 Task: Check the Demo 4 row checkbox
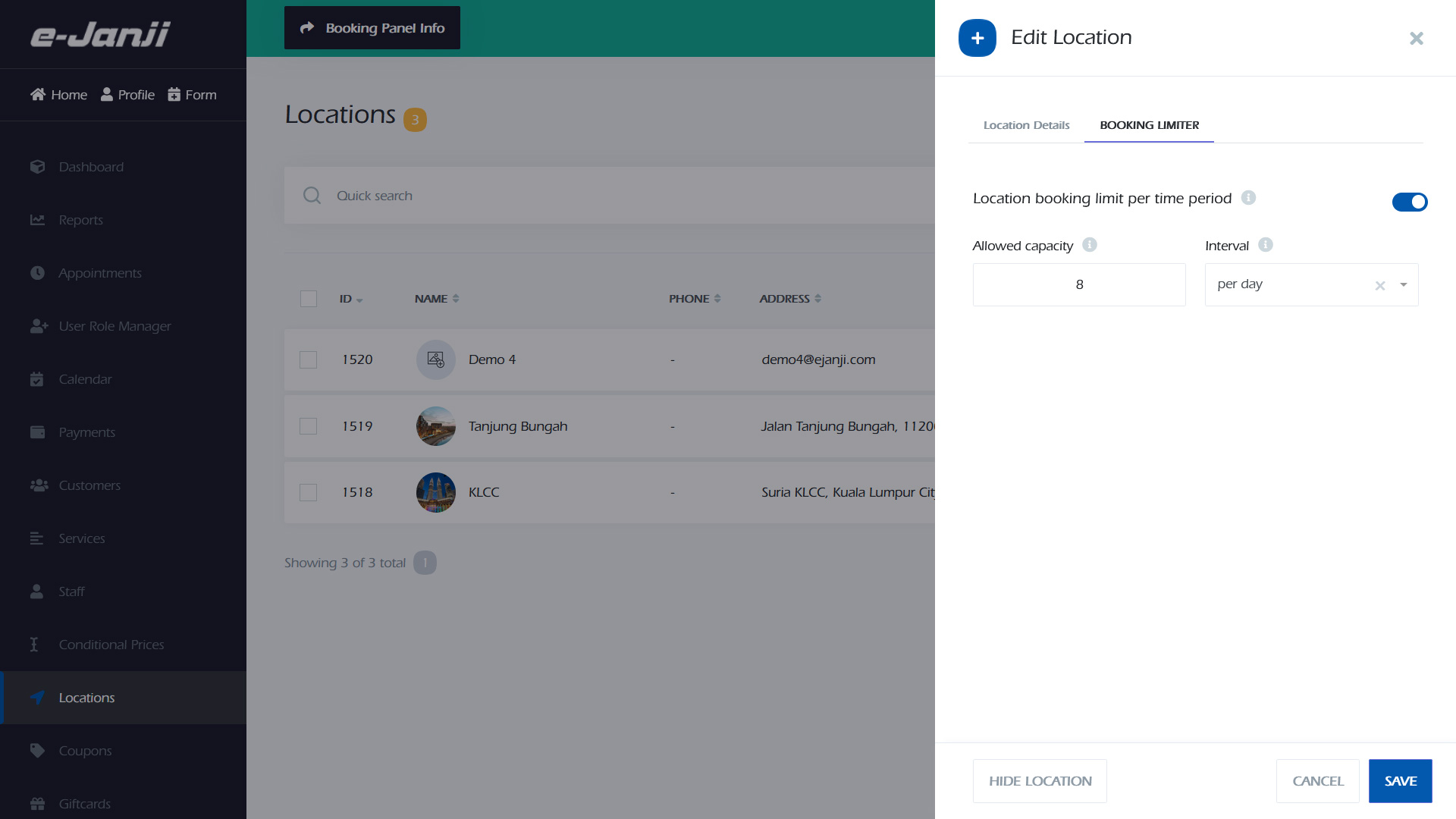click(308, 359)
